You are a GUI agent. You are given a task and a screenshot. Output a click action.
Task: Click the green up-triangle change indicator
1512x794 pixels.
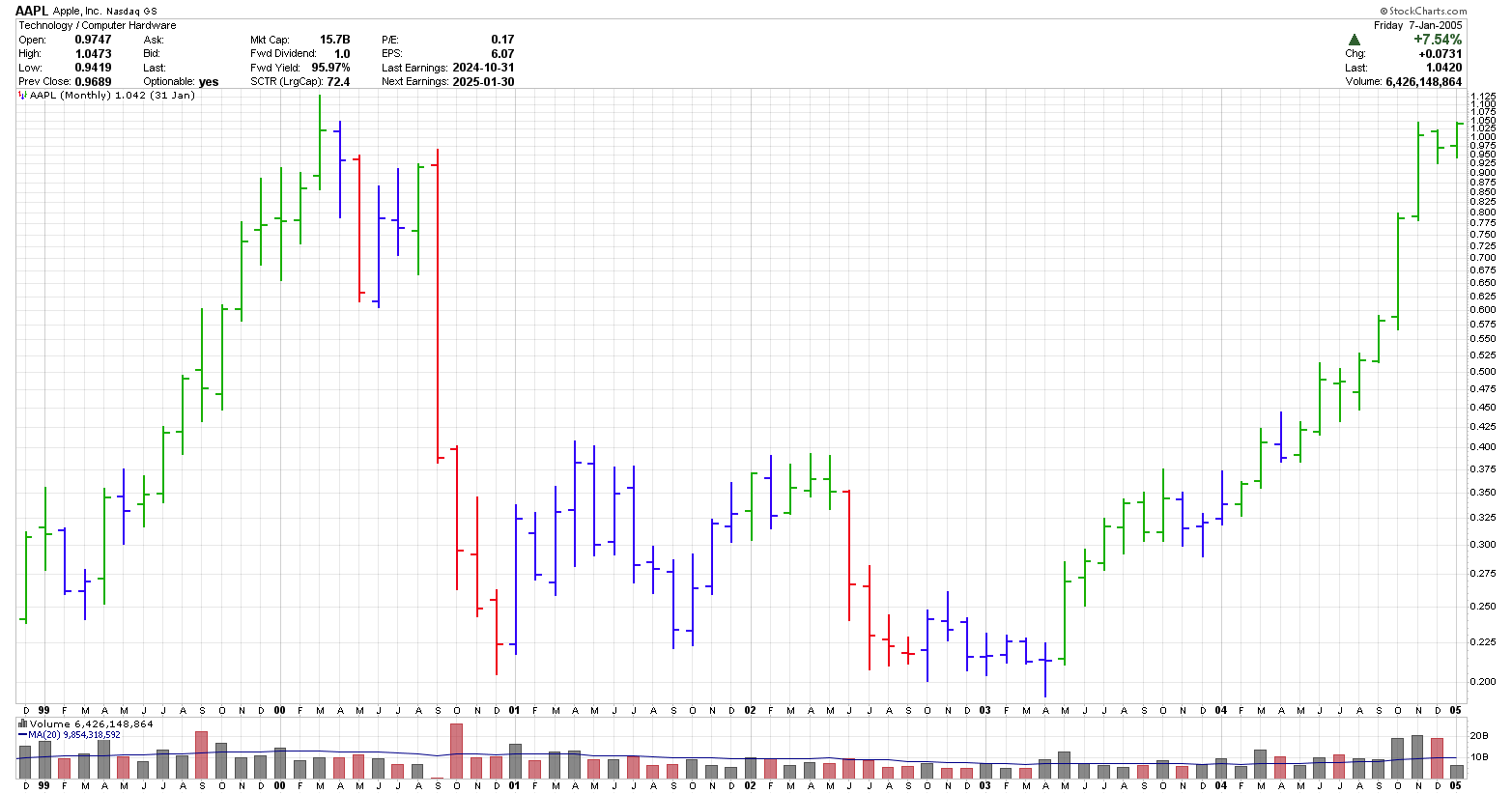point(1355,40)
